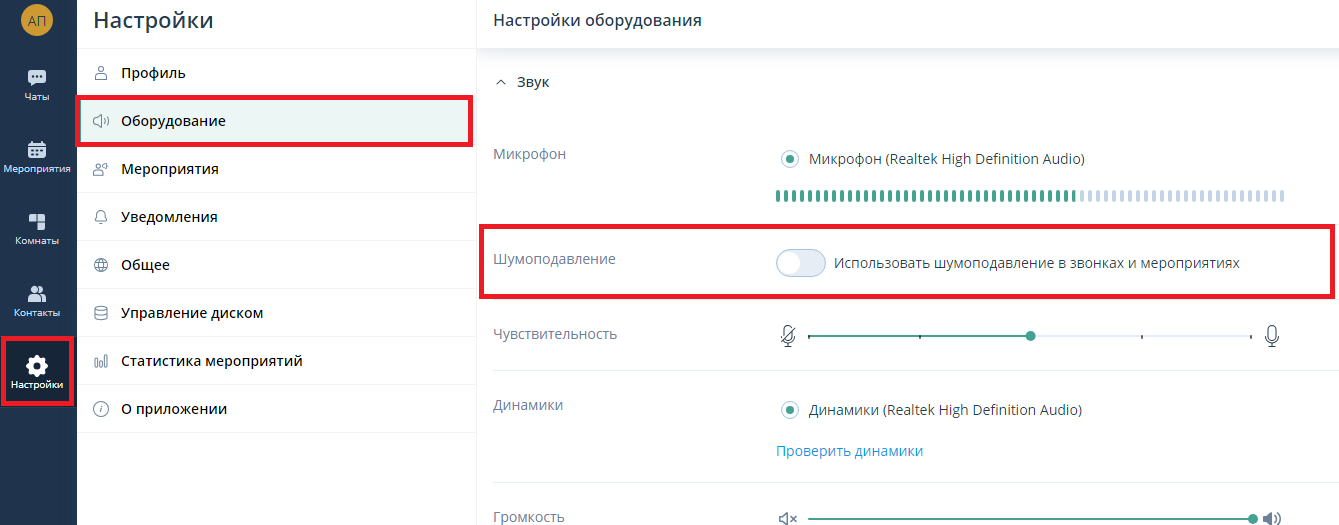Open Настройки gear in the left sidebar
1339x525 pixels.
pyautogui.click(x=37, y=372)
